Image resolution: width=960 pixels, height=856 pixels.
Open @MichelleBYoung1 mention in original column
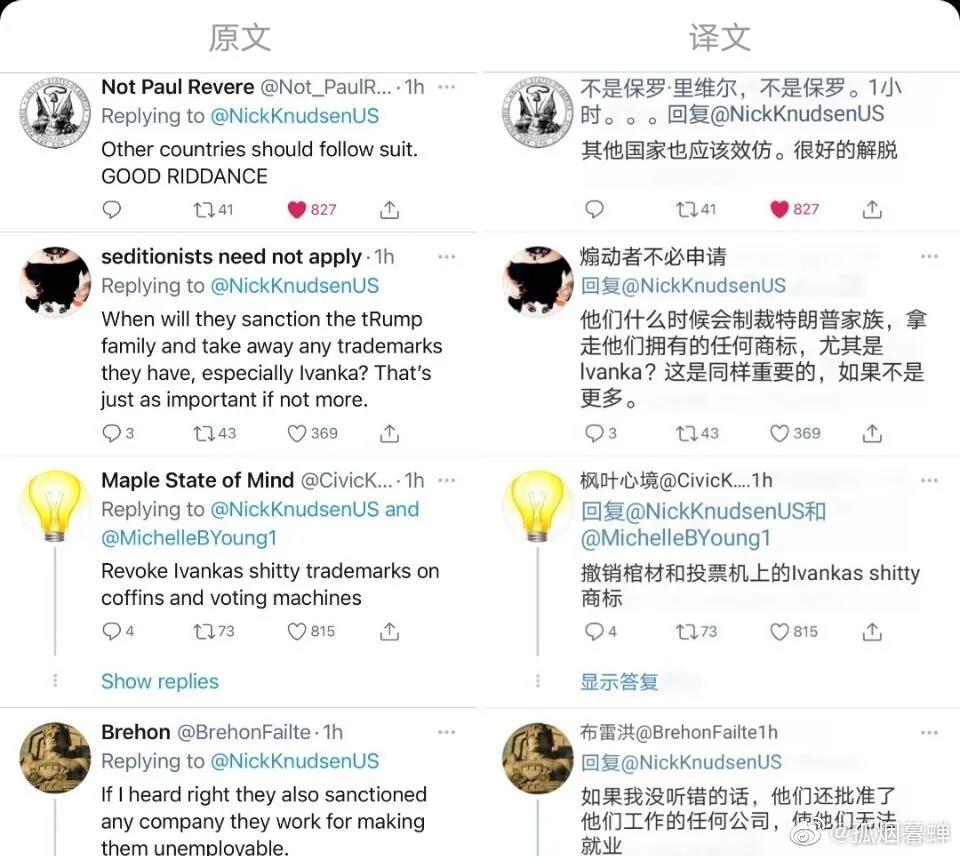(x=189, y=538)
